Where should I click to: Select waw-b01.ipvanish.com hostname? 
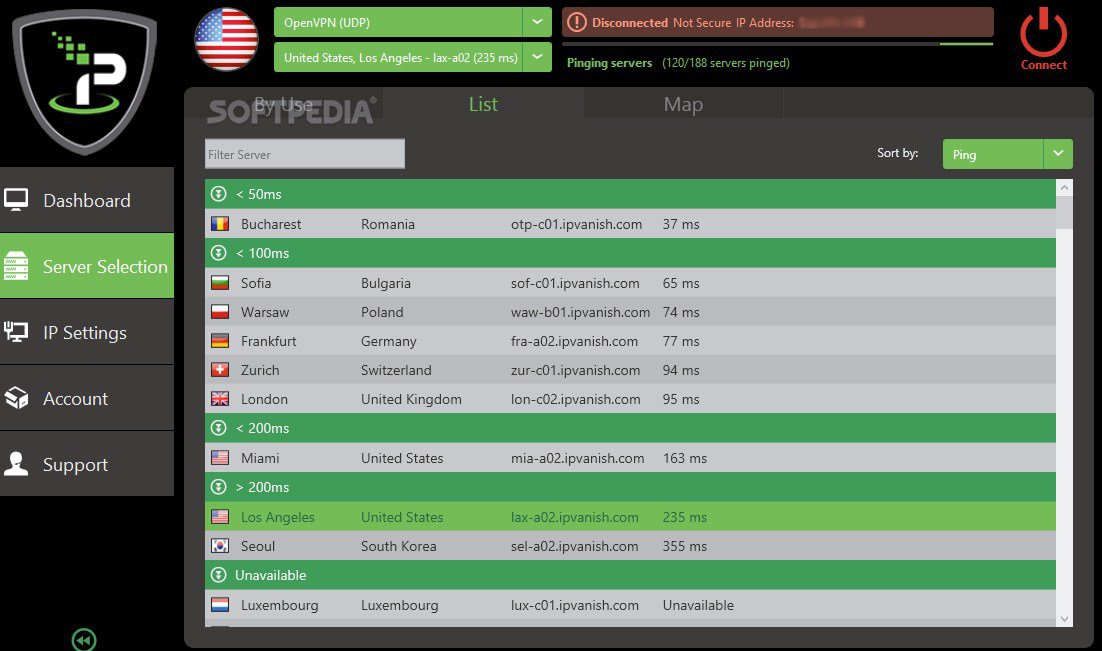pos(580,312)
